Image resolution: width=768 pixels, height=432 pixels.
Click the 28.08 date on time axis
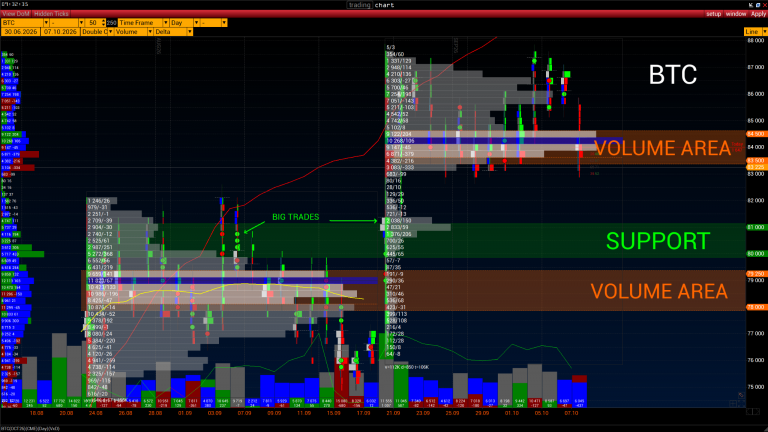coord(155,413)
